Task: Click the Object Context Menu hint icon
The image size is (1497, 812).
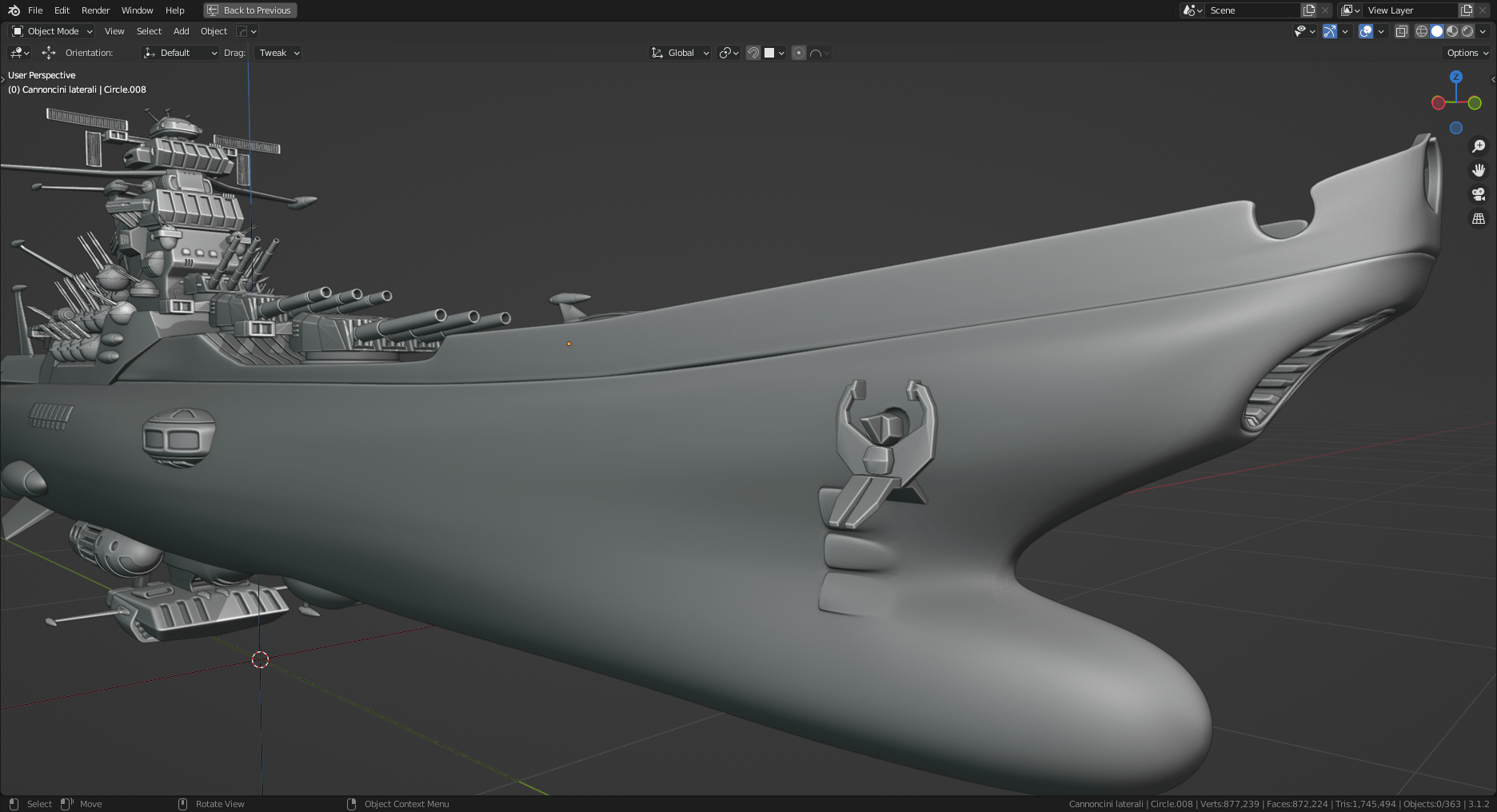Action: pyautogui.click(x=351, y=804)
